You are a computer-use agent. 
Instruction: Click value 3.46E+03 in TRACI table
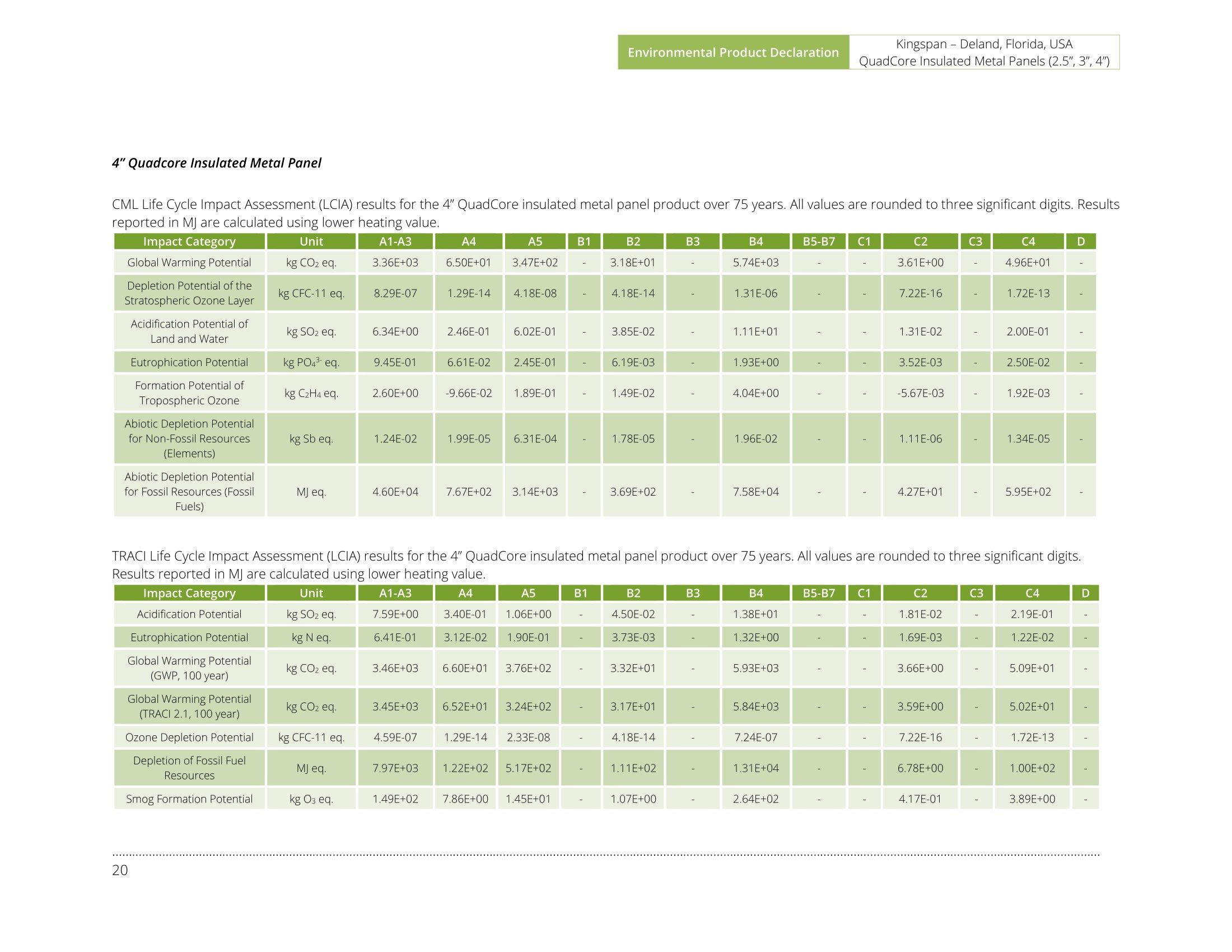click(x=395, y=668)
